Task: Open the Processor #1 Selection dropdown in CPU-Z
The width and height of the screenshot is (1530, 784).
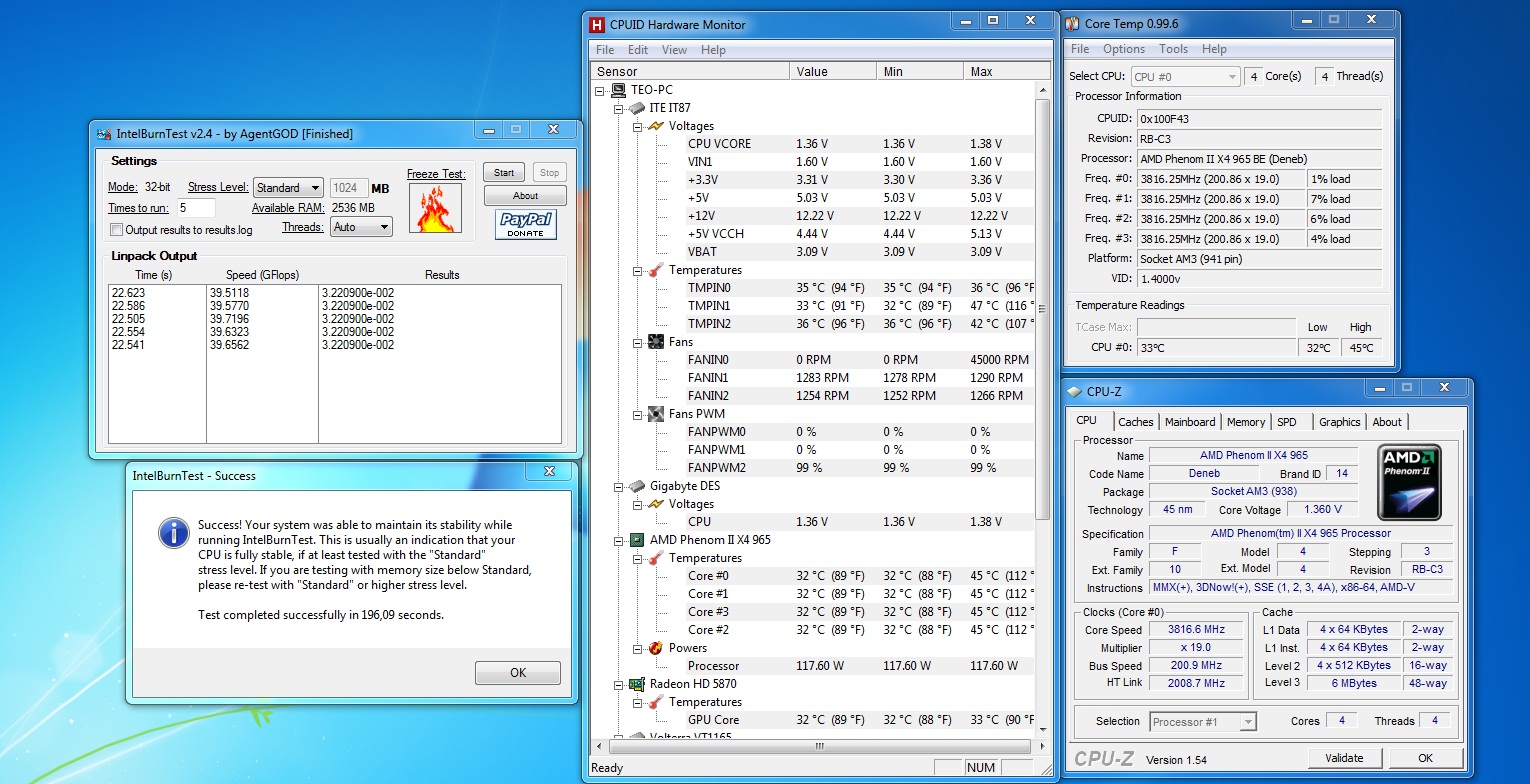Action: pos(1202,721)
